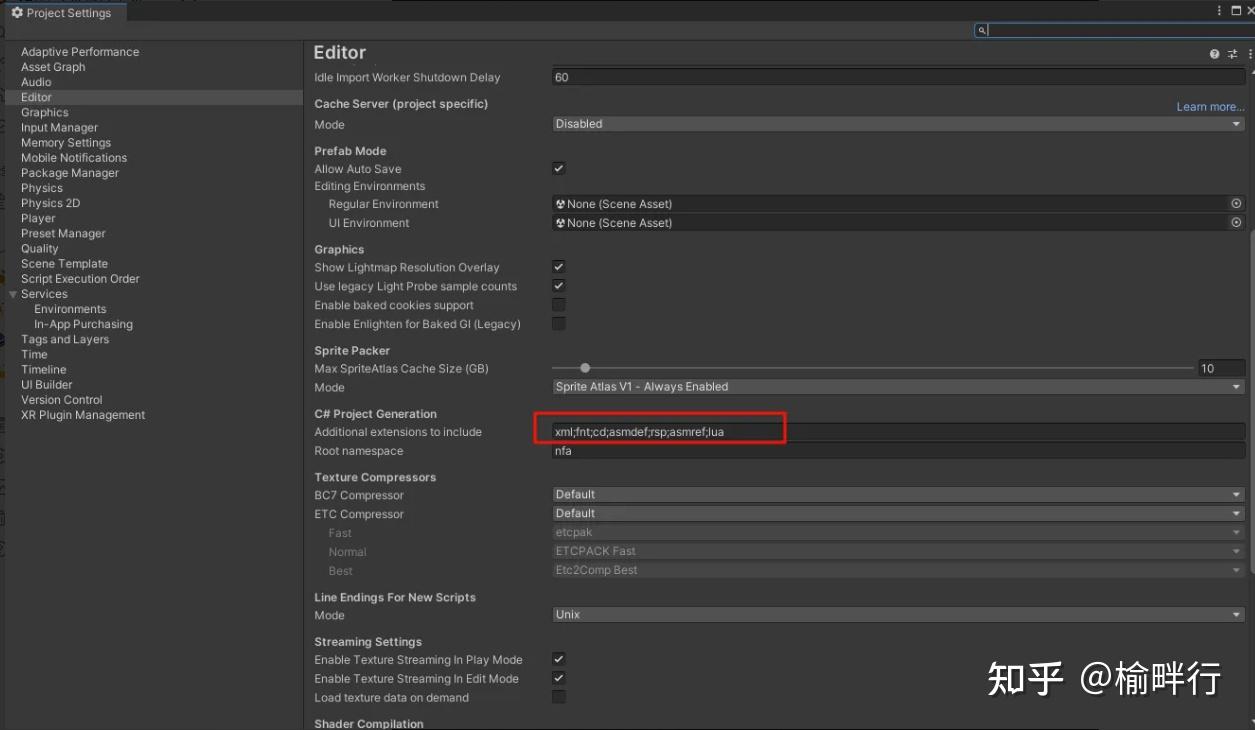
Task: Open the window's top-right more options menu
Action: [1219, 11]
